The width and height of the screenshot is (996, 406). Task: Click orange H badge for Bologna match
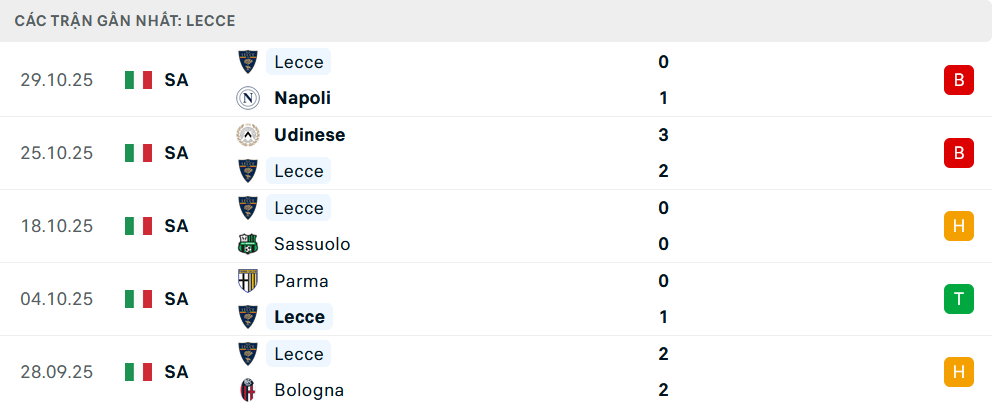tap(958, 372)
